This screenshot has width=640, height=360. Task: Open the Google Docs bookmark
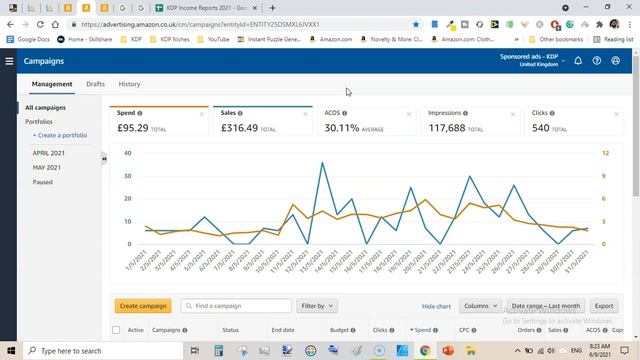[29, 39]
